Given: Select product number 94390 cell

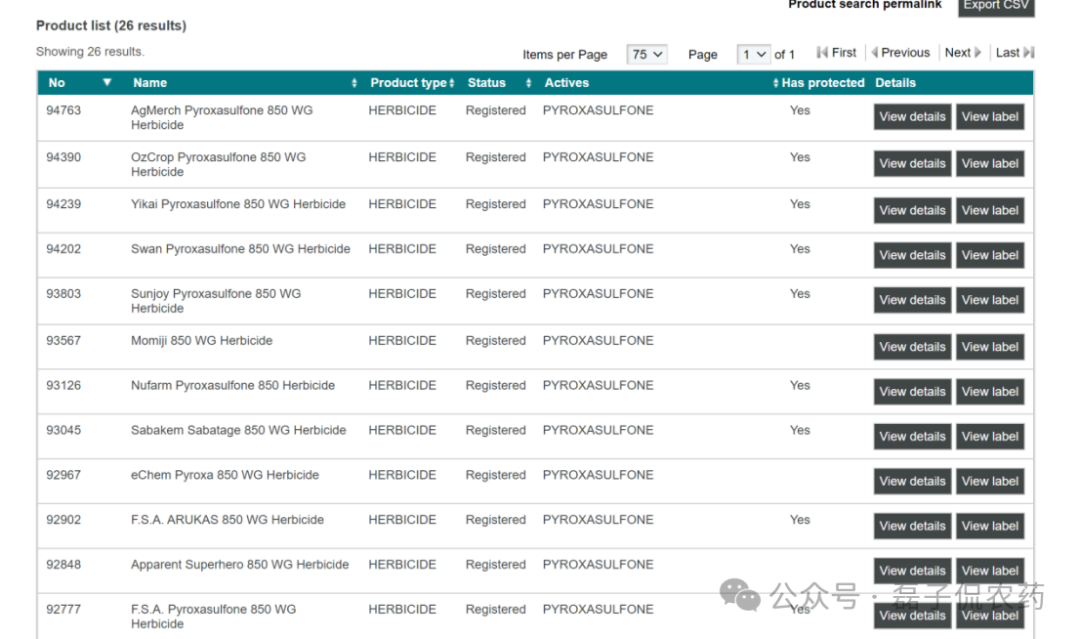Looking at the screenshot, I should pos(63,157).
